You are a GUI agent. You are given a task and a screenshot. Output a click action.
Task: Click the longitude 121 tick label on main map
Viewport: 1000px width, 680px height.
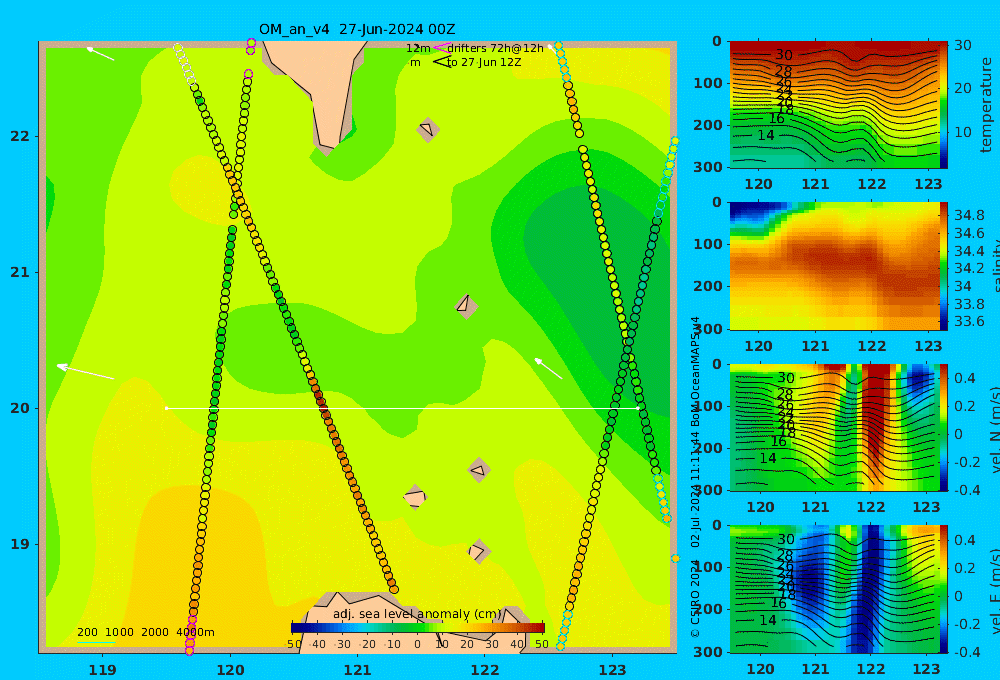click(357, 669)
